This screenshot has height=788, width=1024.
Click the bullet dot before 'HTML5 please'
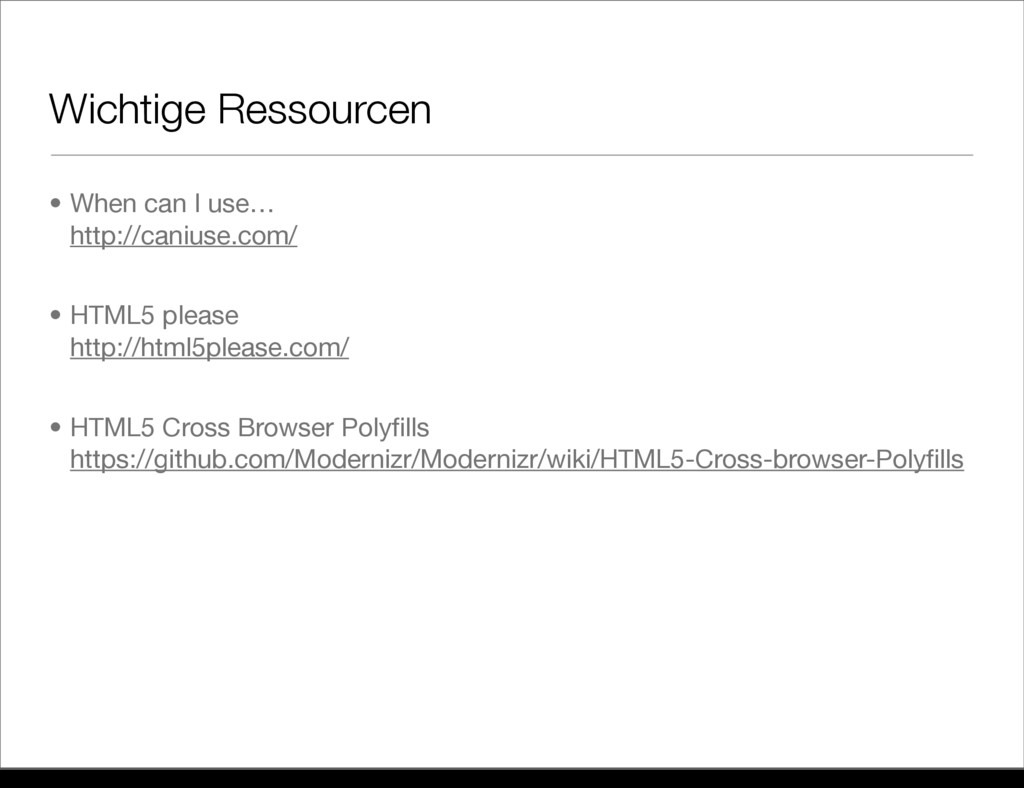[57, 317]
